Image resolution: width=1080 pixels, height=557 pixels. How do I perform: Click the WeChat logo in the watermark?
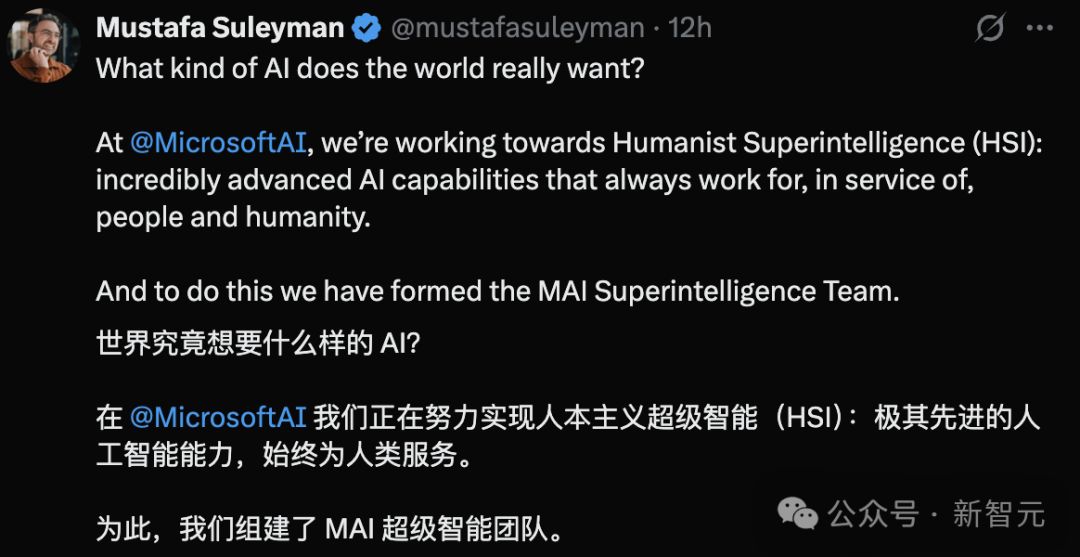pos(798,514)
